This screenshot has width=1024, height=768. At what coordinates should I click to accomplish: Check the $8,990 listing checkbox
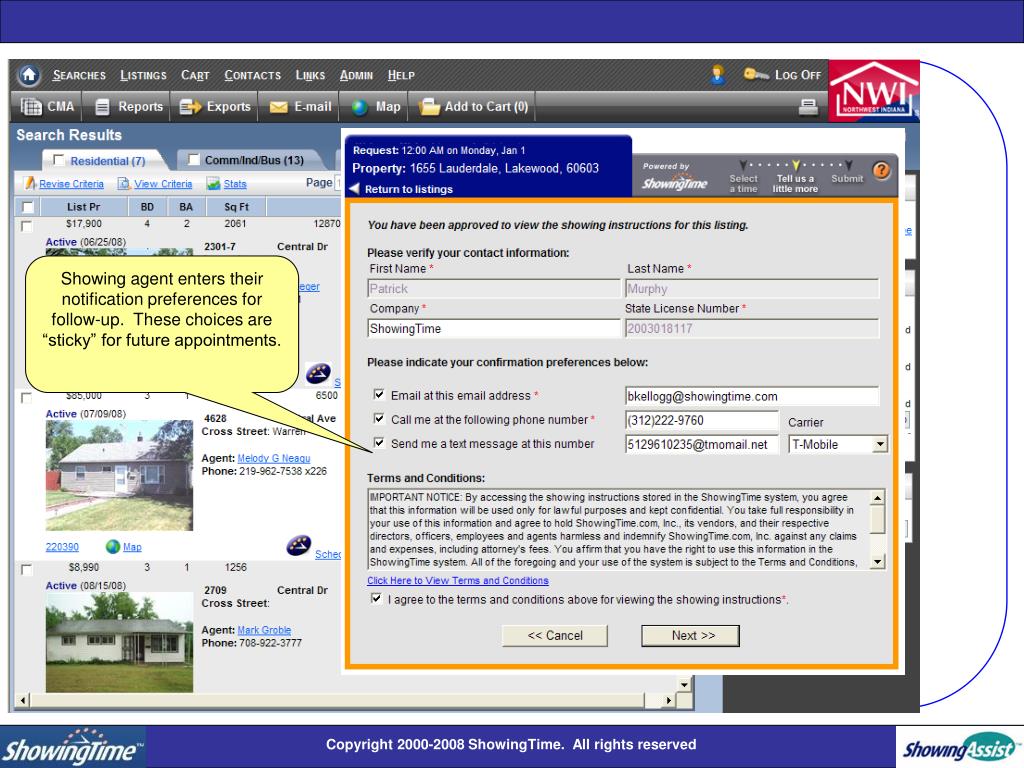(x=26, y=569)
